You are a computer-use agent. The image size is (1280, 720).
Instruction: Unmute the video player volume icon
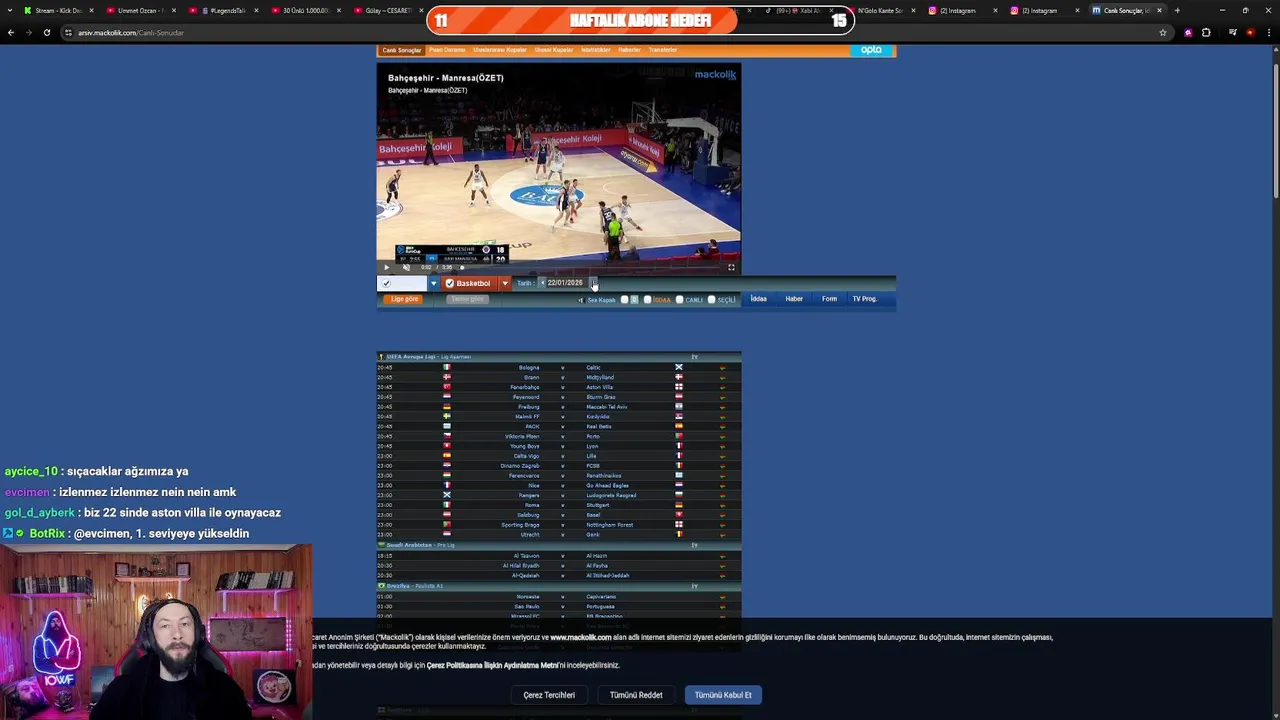(x=406, y=267)
